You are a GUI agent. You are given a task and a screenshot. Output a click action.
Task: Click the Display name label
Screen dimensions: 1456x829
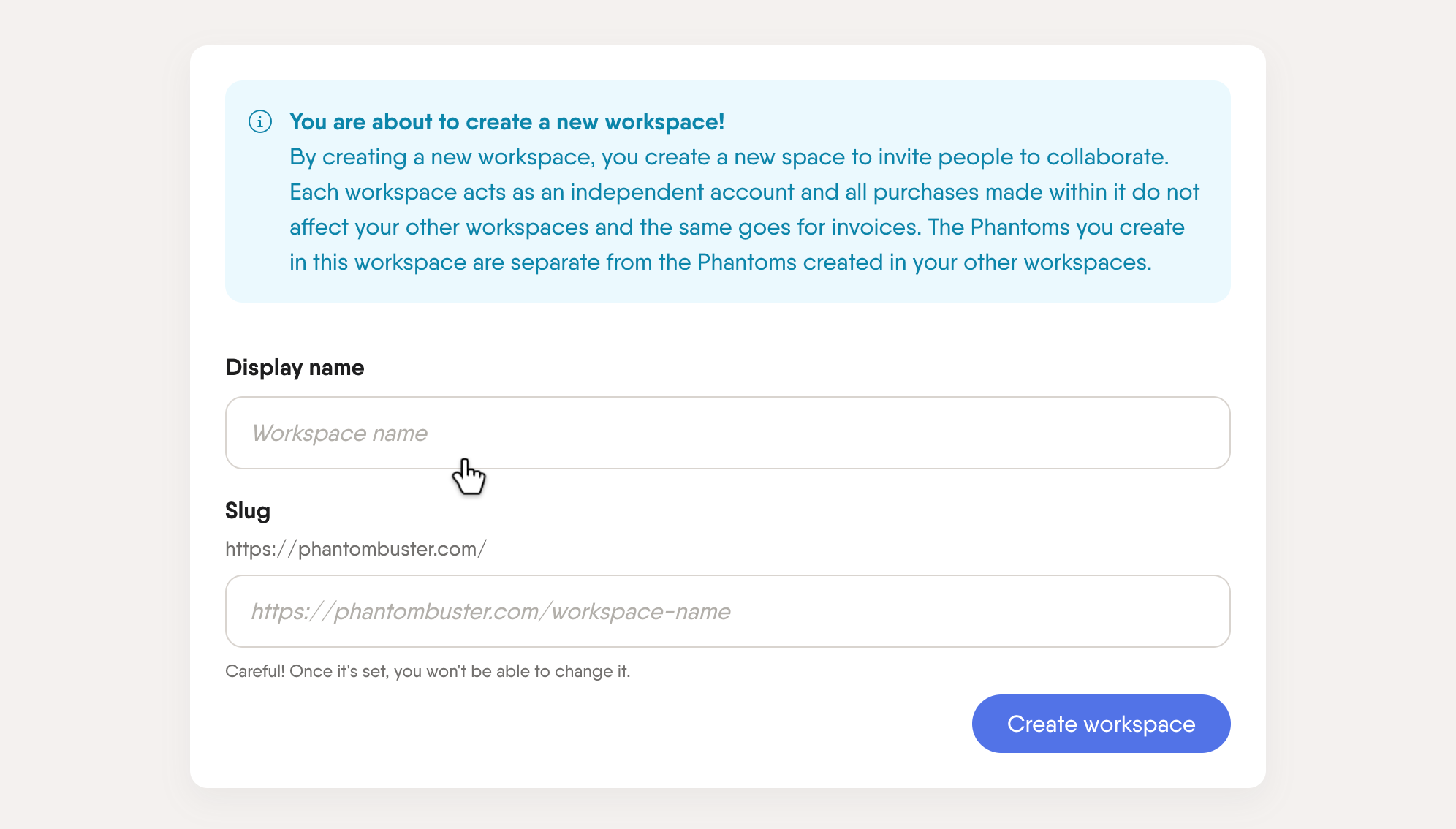[x=295, y=367]
